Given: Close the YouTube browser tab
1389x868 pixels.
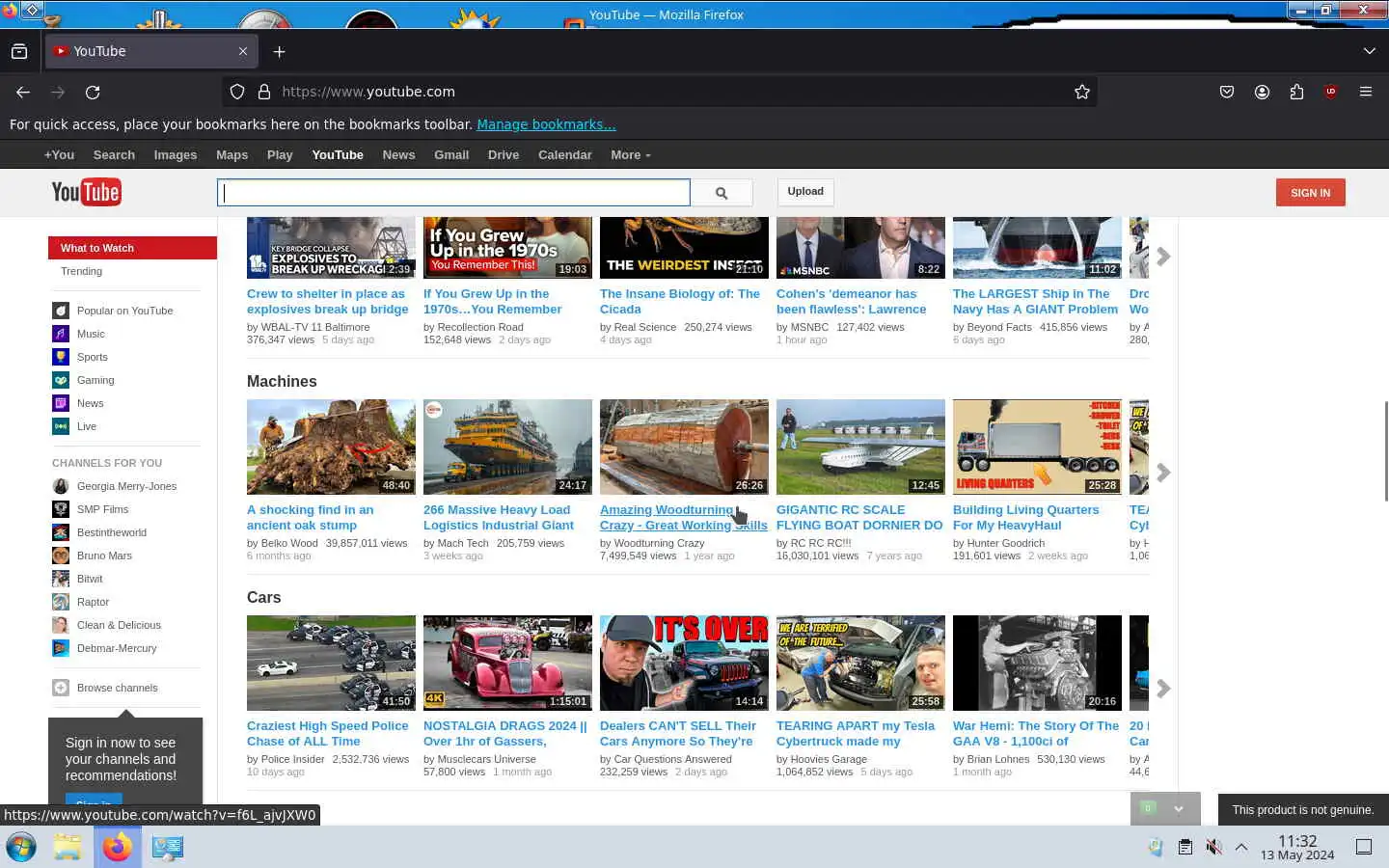Looking at the screenshot, I should coord(243,51).
